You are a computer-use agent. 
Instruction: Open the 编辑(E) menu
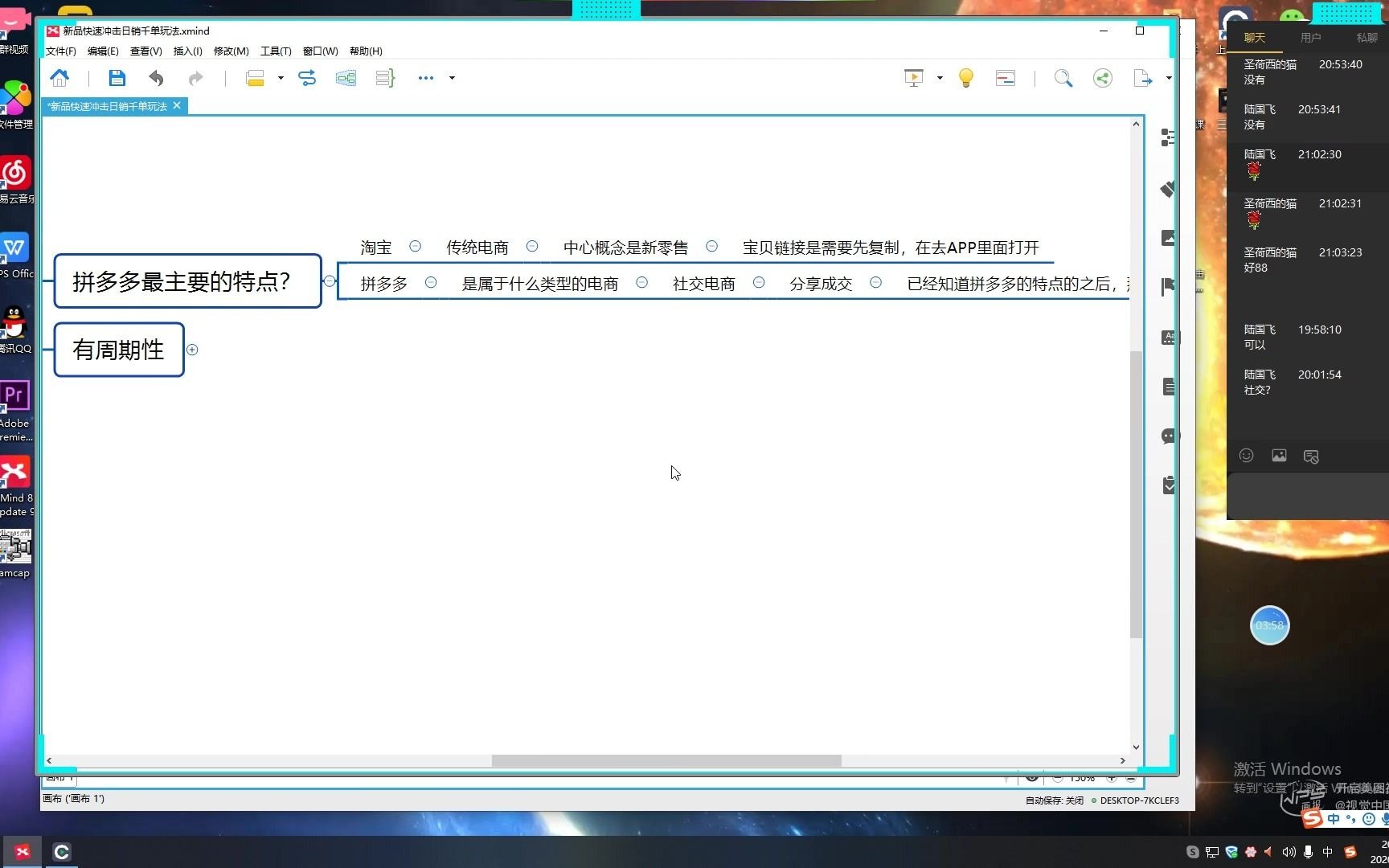(103, 51)
